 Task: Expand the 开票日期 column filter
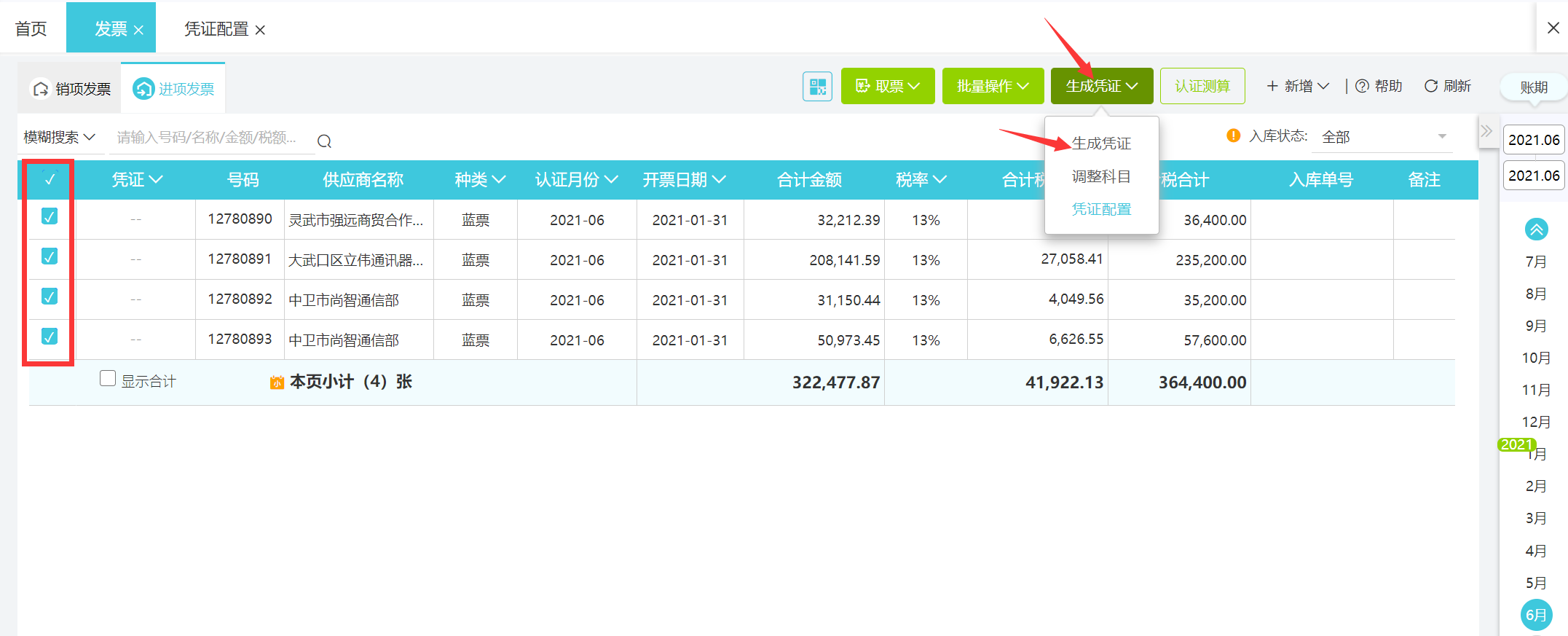pyautogui.click(x=718, y=179)
